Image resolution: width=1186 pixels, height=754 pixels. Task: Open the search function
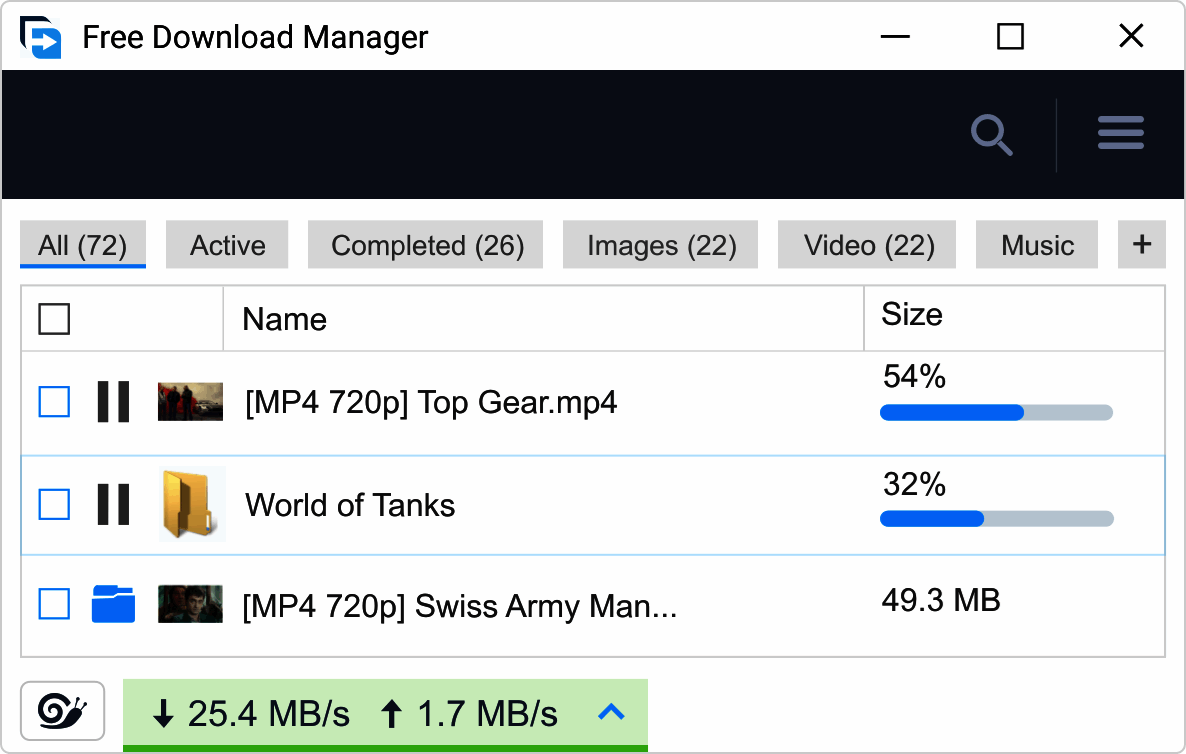tap(991, 135)
